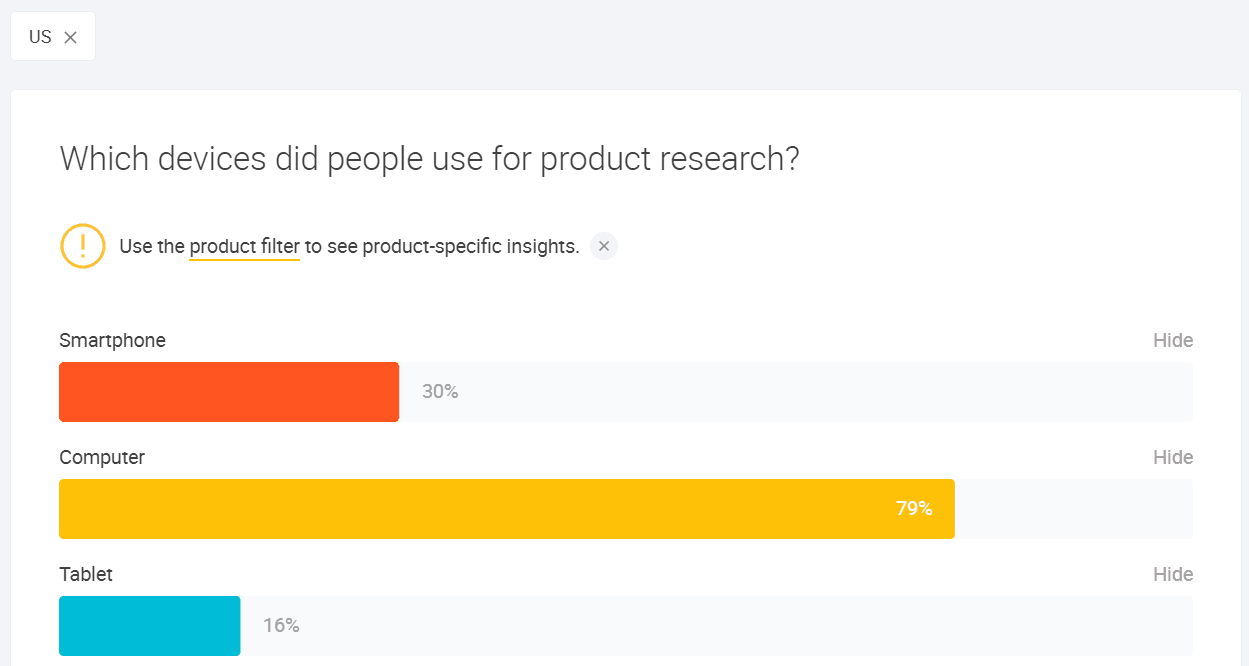The image size is (1249, 666).
Task: Select the Computer category label
Action: point(102,457)
